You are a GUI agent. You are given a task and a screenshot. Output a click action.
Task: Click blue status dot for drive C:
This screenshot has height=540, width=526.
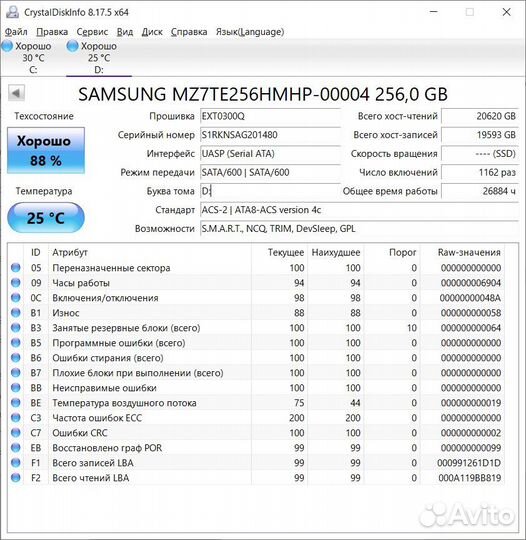pyautogui.click(x=7, y=46)
